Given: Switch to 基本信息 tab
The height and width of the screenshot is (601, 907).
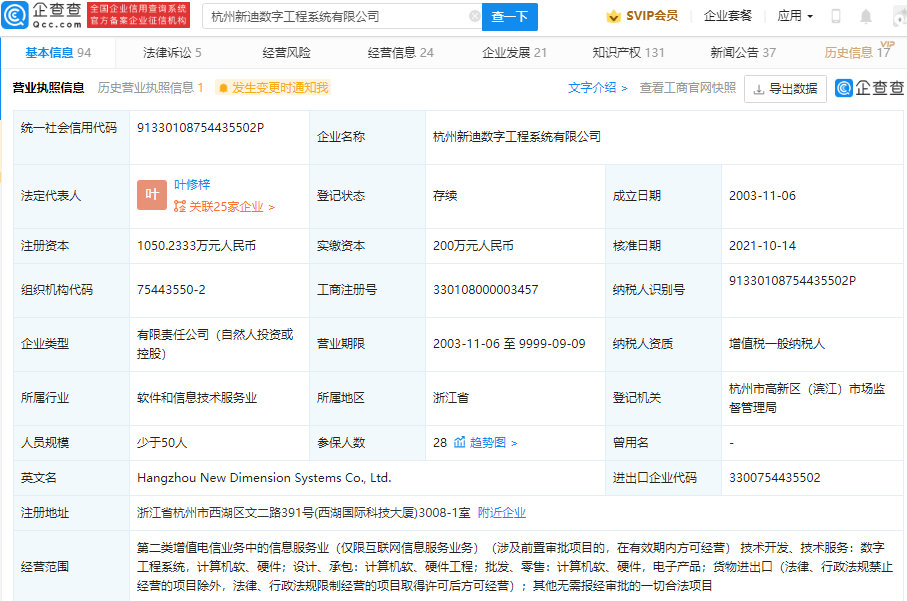Looking at the screenshot, I should (x=58, y=53).
